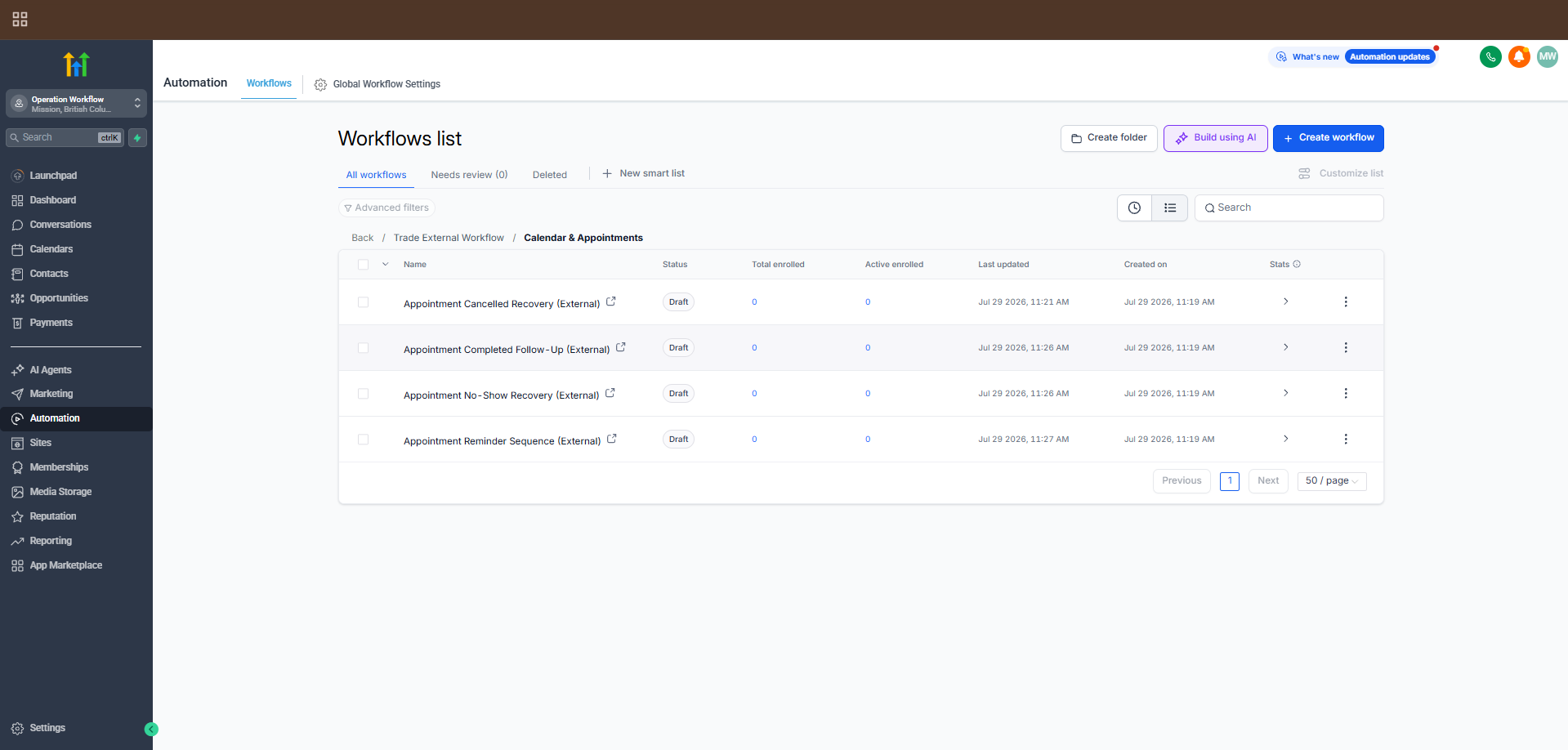Expand stats for Appointment Reminder Sequence
1568x750 pixels.
1285,439
